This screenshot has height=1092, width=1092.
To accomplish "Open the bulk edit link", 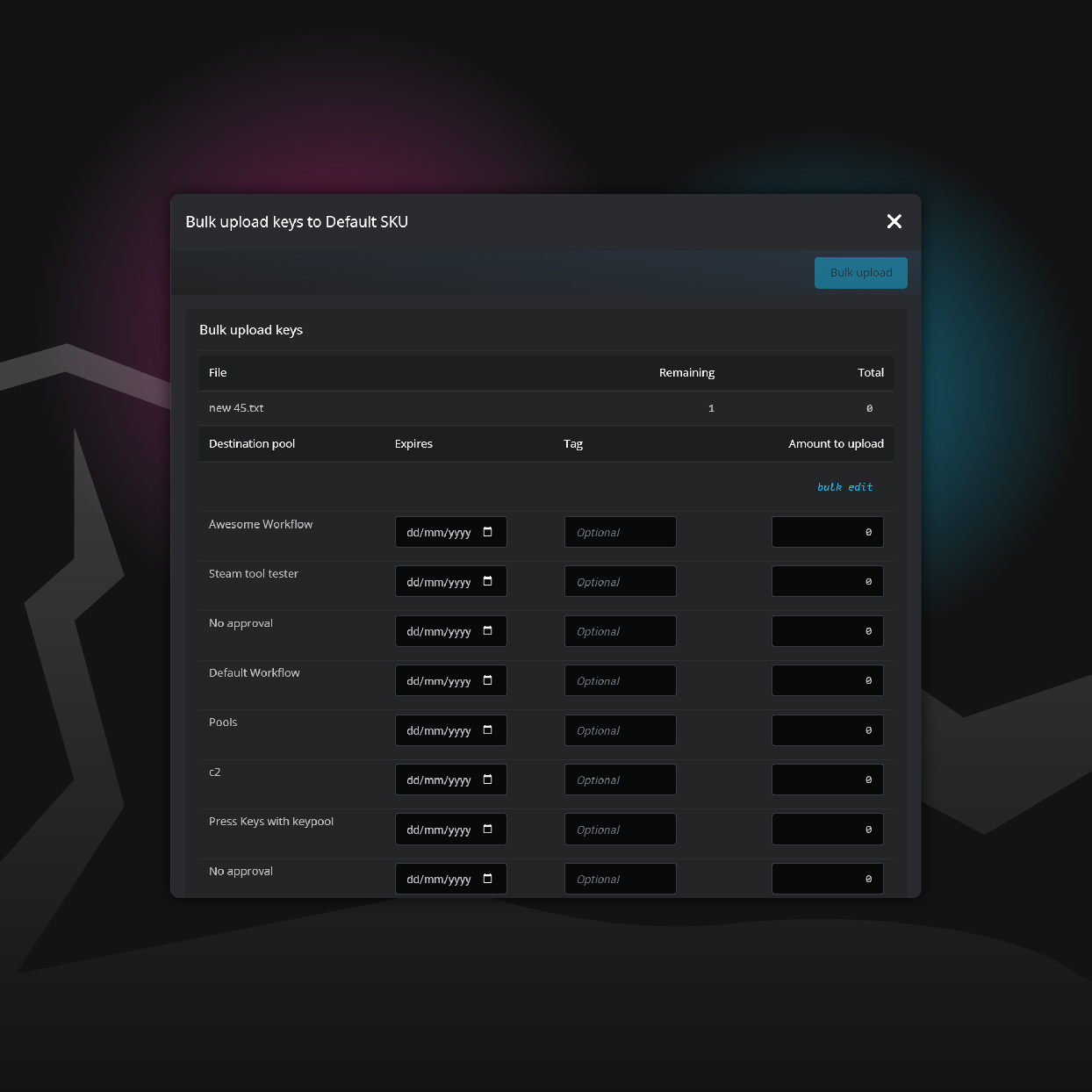I will pyautogui.click(x=844, y=486).
